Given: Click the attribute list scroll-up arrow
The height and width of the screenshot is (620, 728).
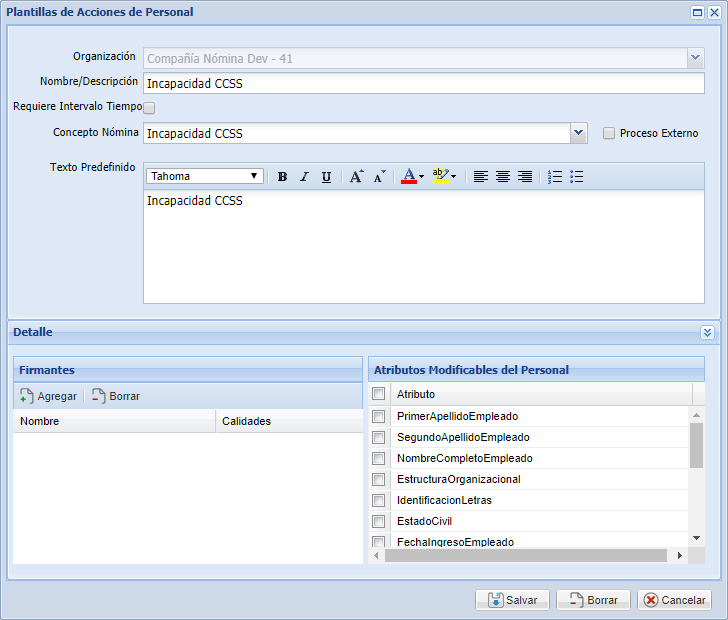Looking at the screenshot, I should pos(696,415).
